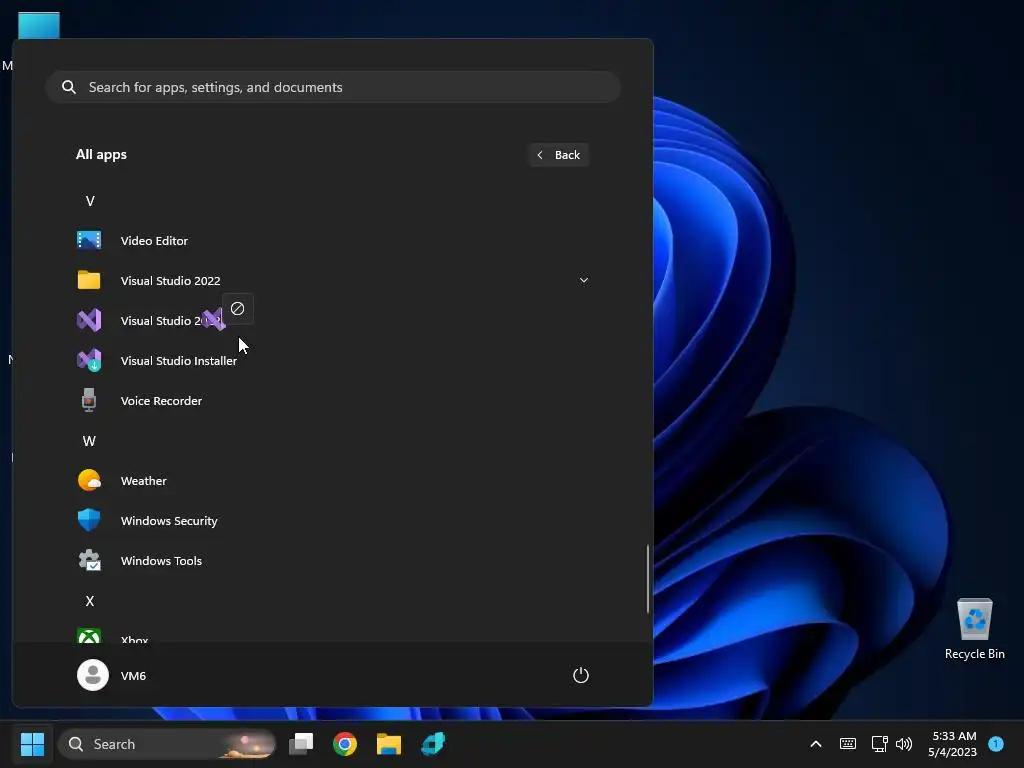
Task: Click the volume speaker tray icon
Action: (x=904, y=744)
